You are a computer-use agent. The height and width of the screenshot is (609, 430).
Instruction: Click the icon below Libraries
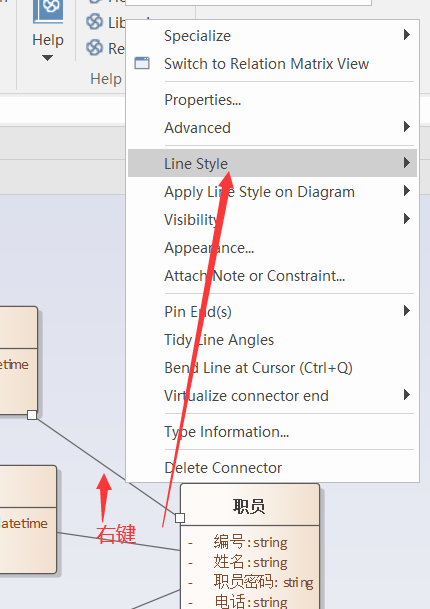(x=94, y=48)
